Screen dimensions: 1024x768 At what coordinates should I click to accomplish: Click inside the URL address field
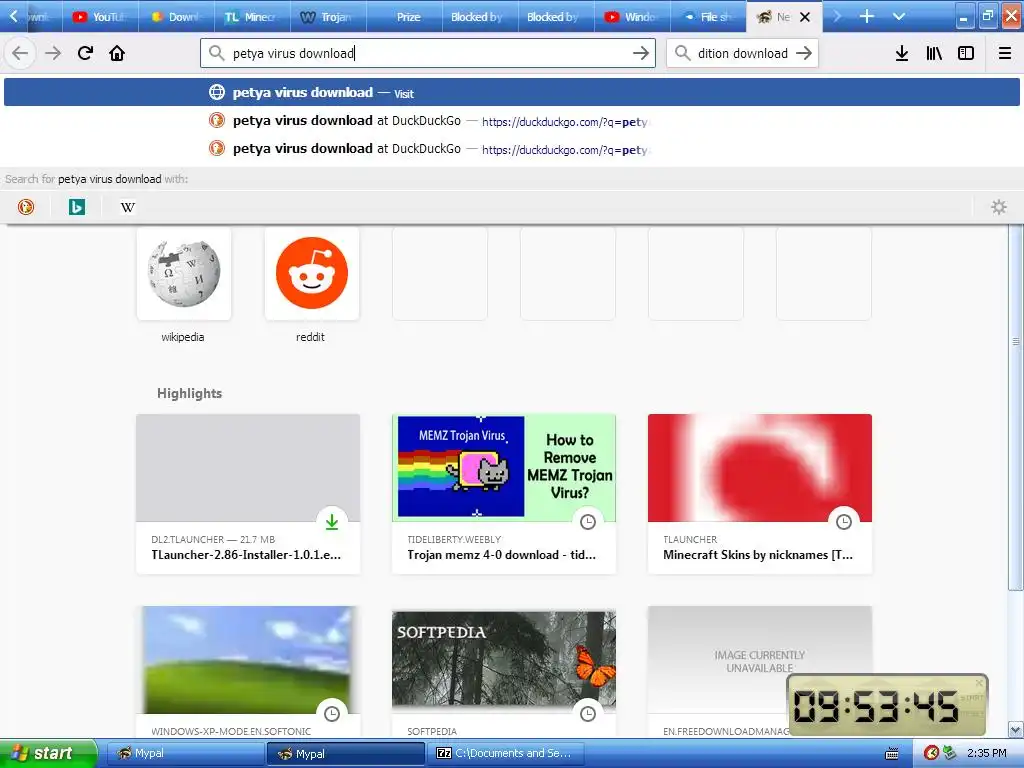click(x=428, y=54)
